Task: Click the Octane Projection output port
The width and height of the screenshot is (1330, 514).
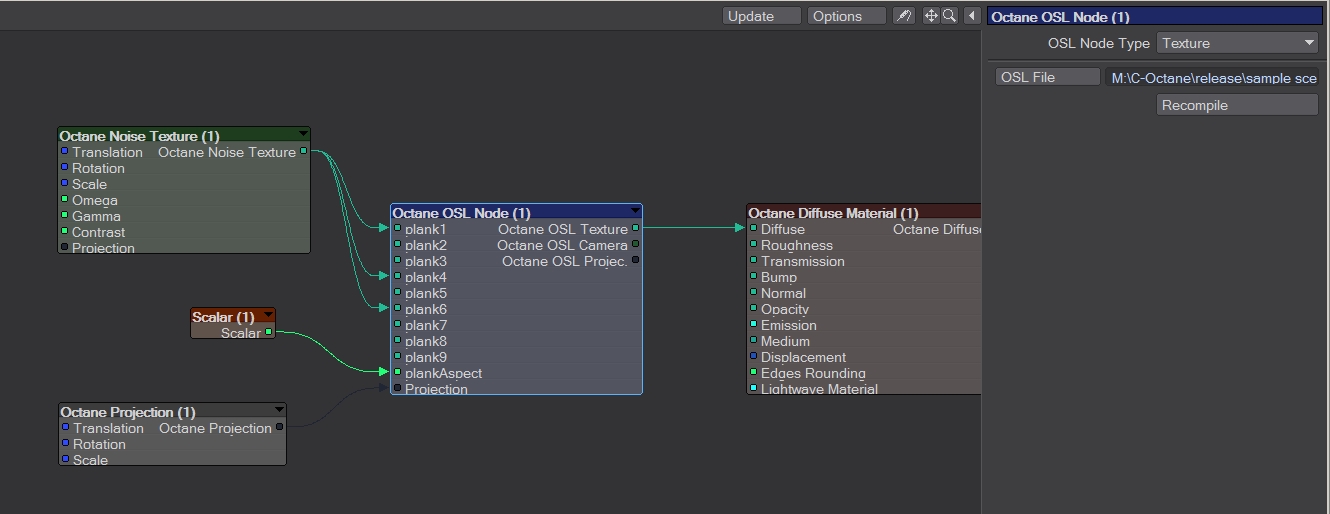Action: pos(279,428)
